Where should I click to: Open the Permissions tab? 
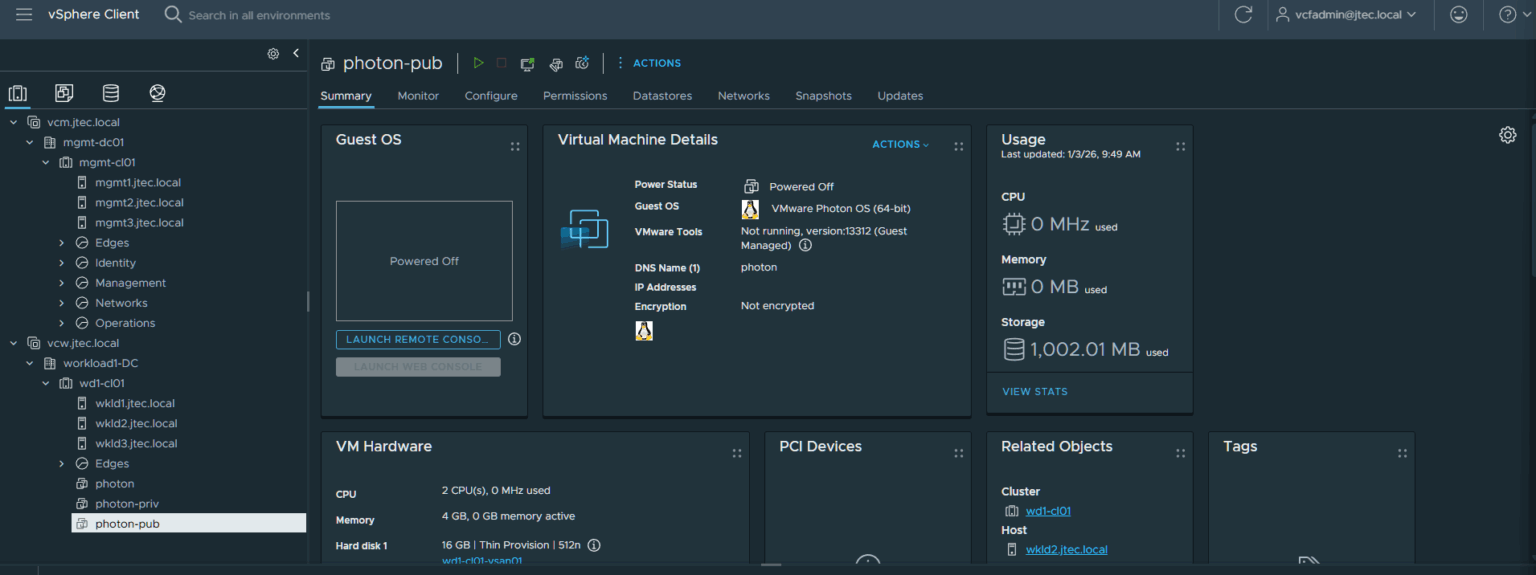tap(575, 96)
